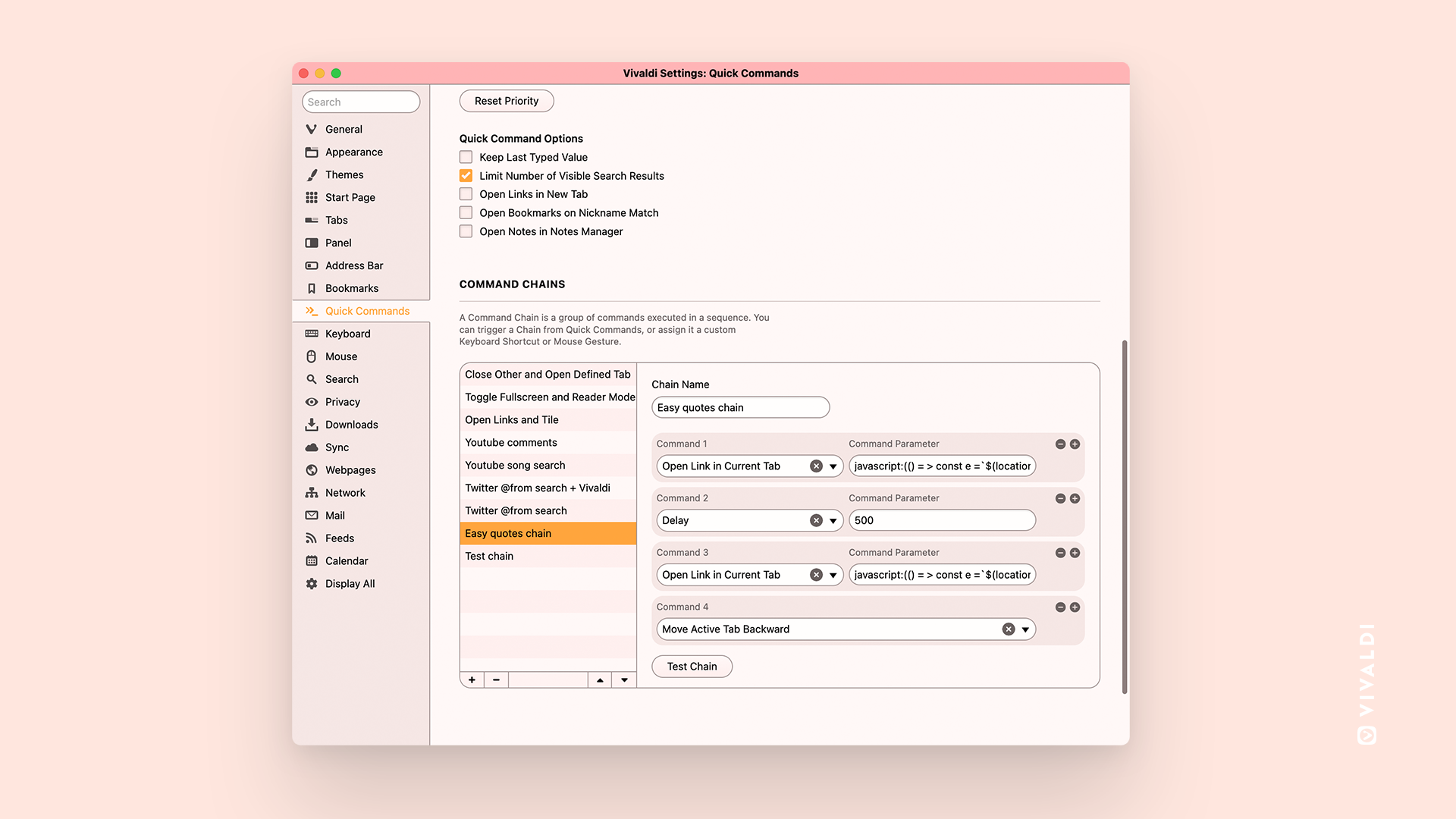Expand the Command 1 dropdown arrow
1456x819 pixels.
click(833, 466)
